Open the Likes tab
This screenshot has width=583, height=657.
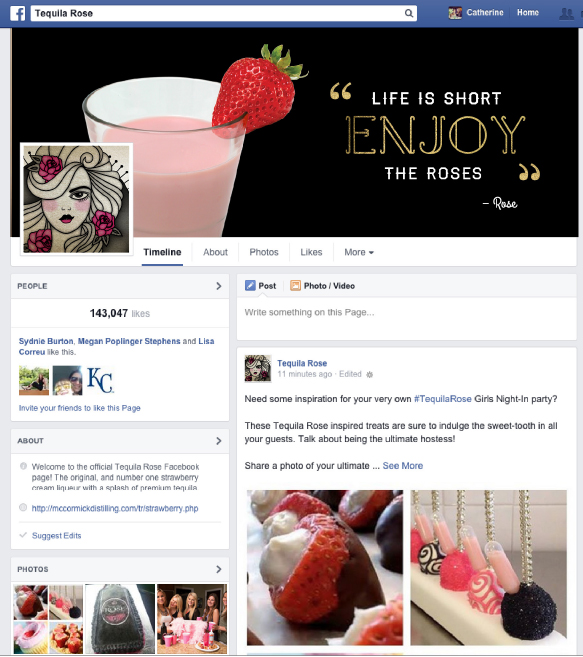[311, 252]
